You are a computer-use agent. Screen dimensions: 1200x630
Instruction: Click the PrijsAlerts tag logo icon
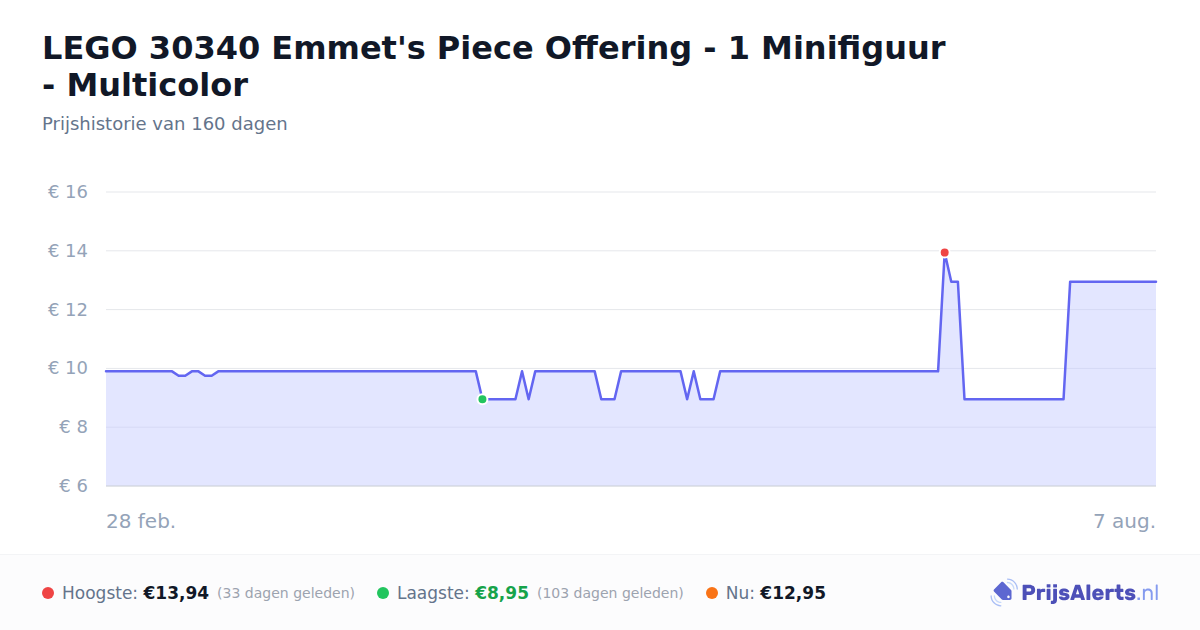(1003, 593)
